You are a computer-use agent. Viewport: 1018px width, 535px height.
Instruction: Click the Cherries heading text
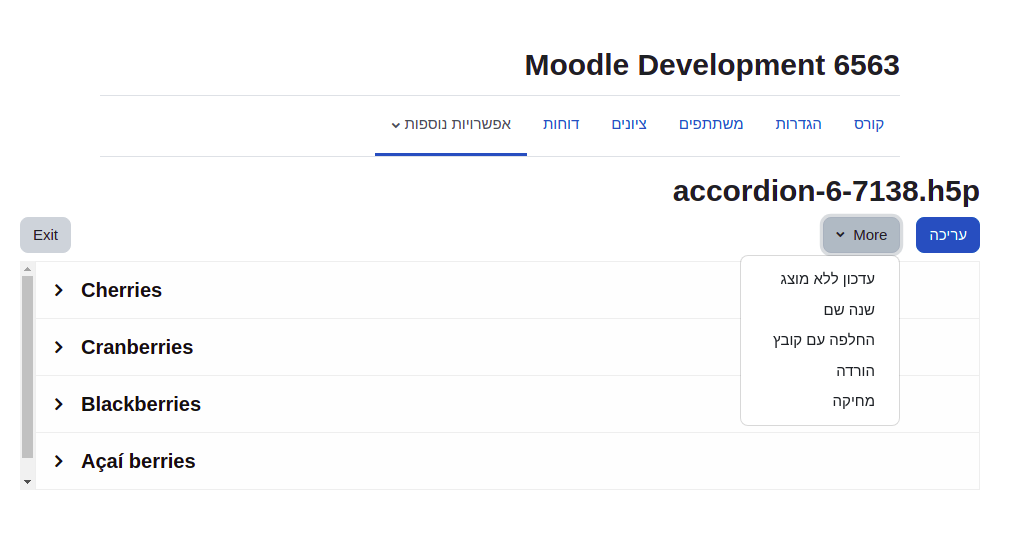pos(121,290)
